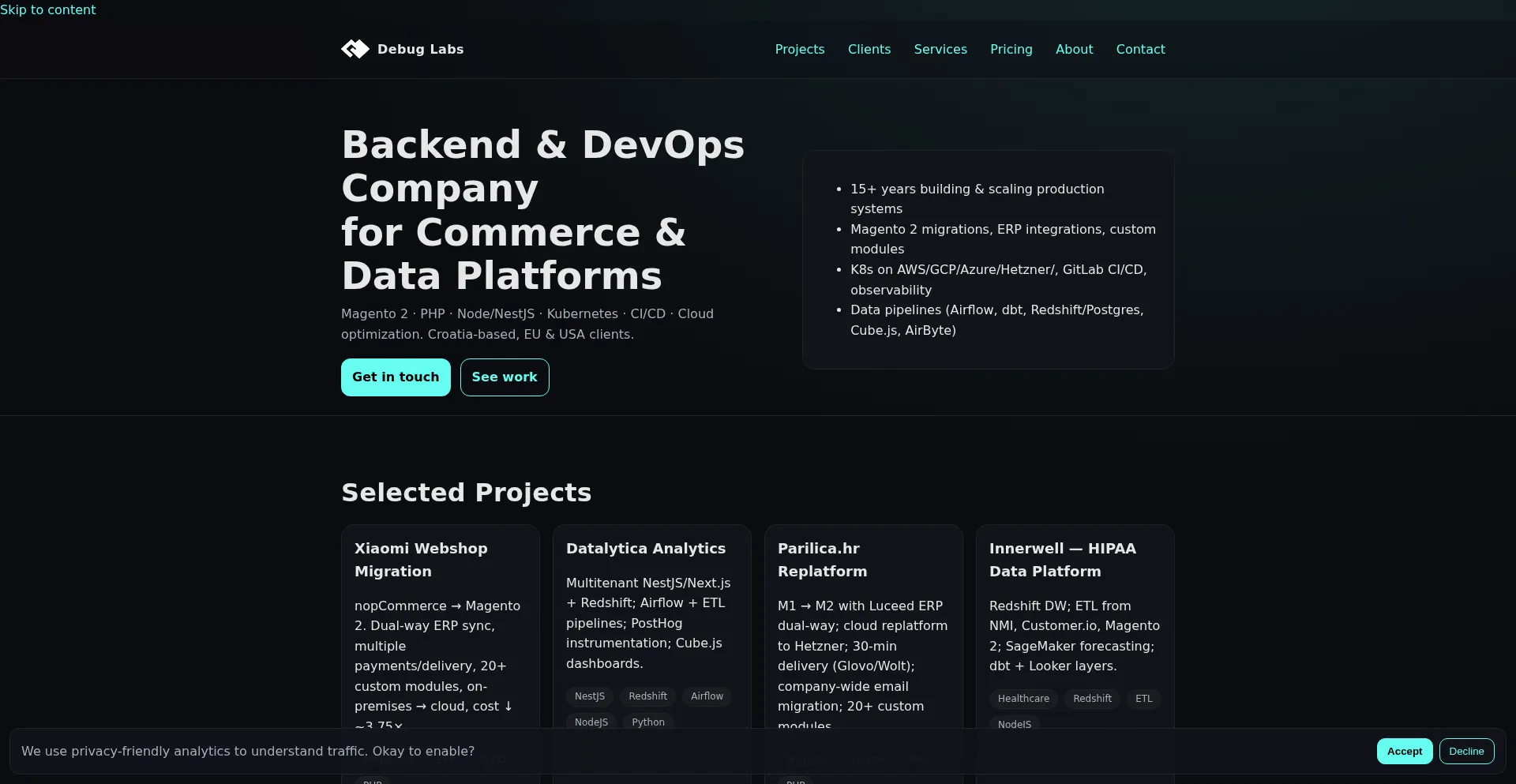The image size is (1516, 784).
Task: Click the NodeJS tag on Datalytica card
Action: 591,722
